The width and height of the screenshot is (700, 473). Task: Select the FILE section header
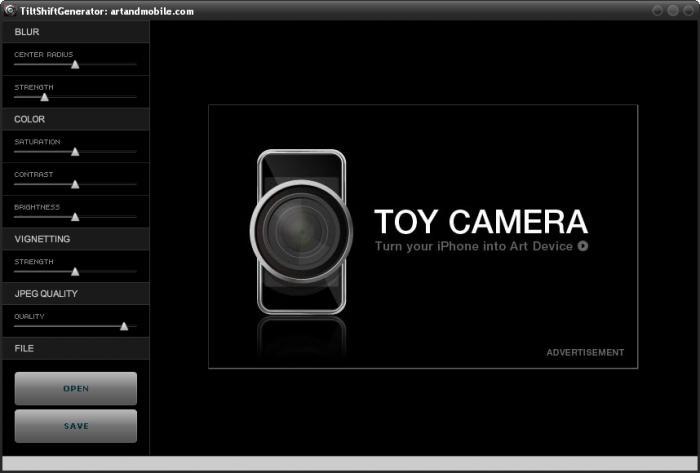point(76,348)
